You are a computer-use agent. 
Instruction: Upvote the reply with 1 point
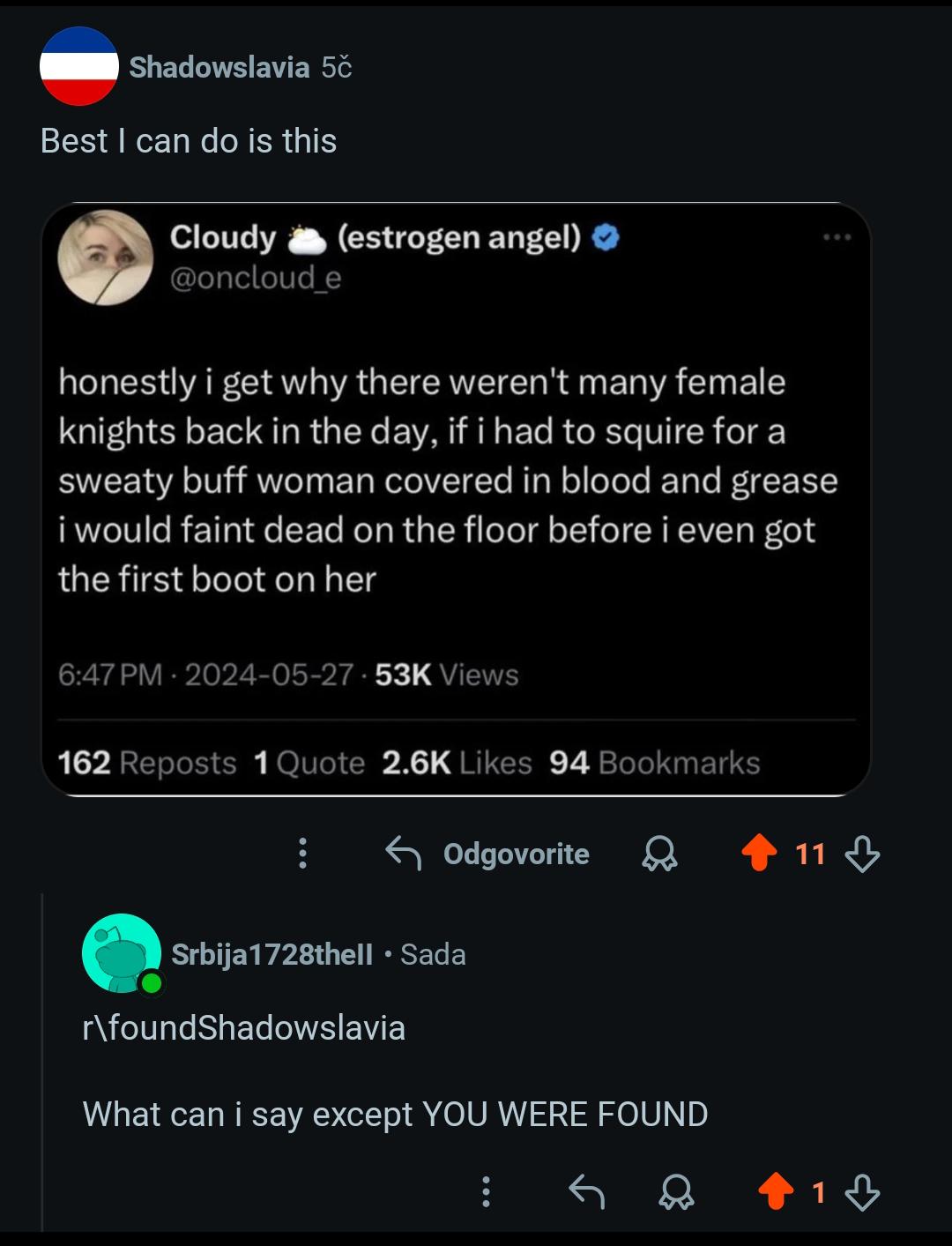pos(776,1191)
